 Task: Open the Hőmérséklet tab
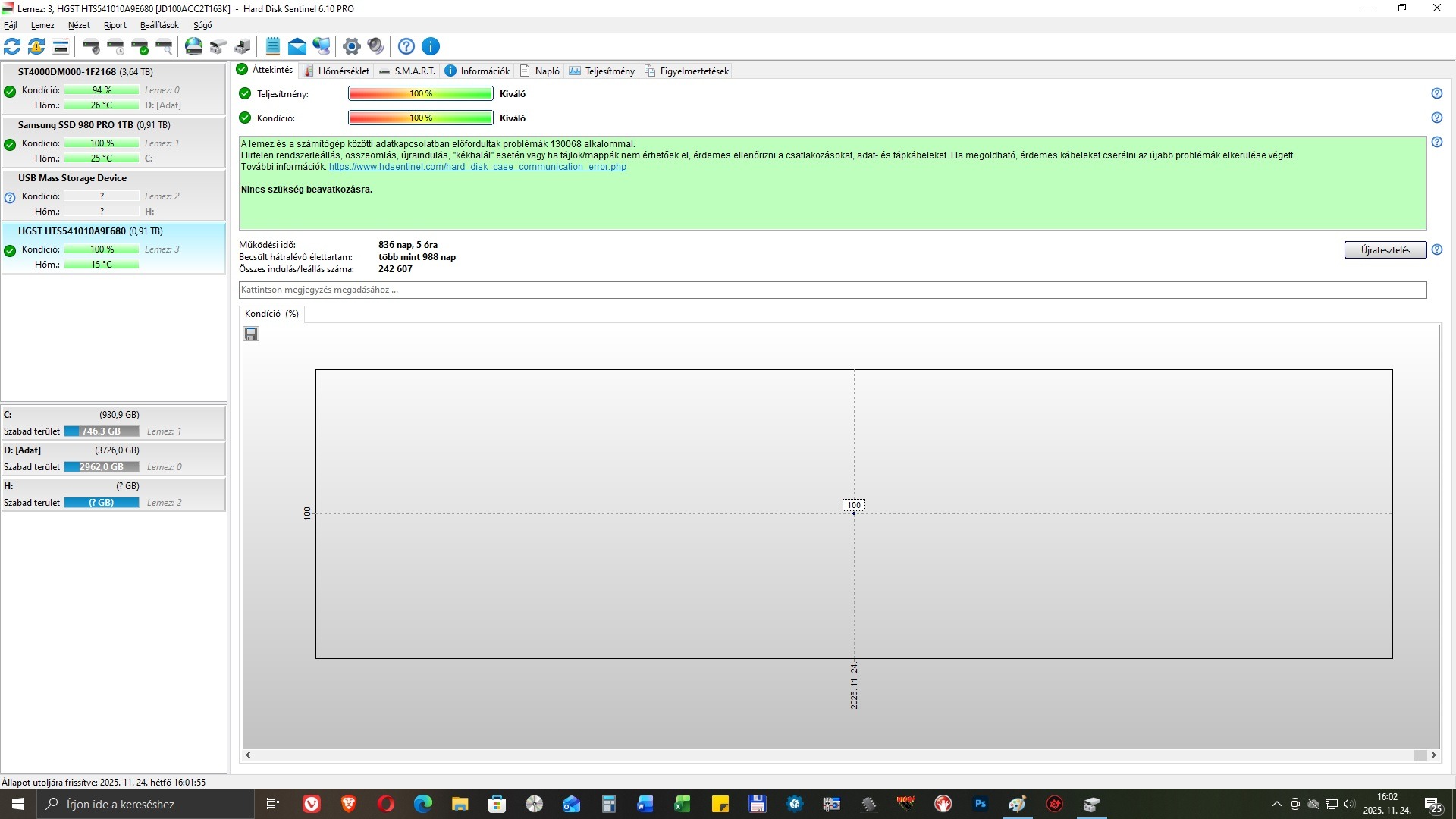click(x=336, y=71)
